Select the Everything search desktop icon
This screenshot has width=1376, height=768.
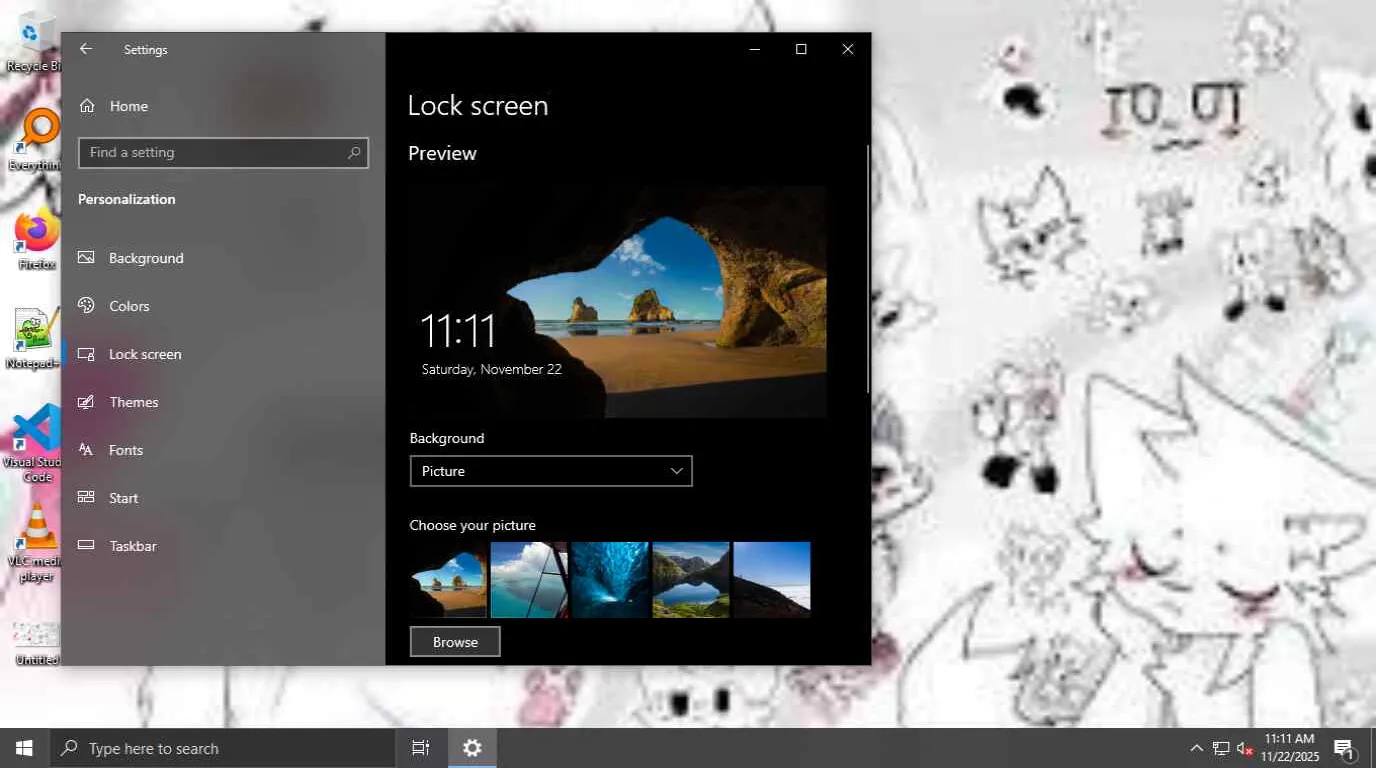tap(36, 140)
